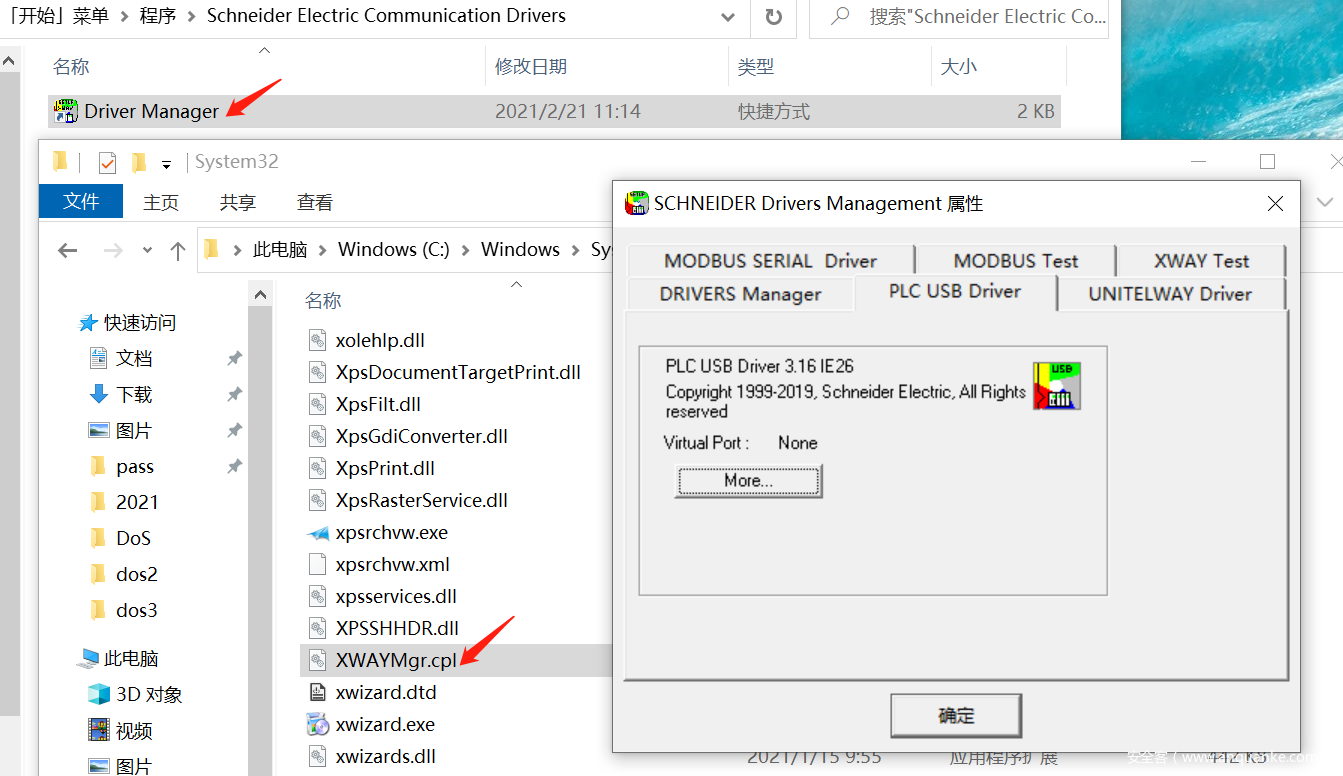Click the XWAYMgr.cpl file icon
The width and height of the screenshot is (1343, 776).
pyautogui.click(x=318, y=660)
